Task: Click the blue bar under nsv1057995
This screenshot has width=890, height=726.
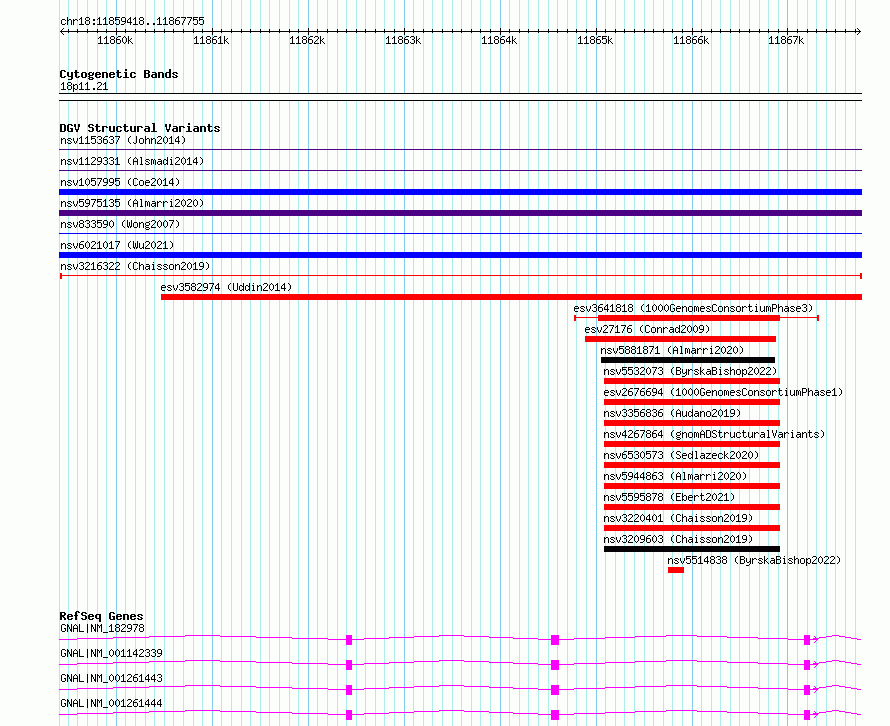Action: (460, 192)
